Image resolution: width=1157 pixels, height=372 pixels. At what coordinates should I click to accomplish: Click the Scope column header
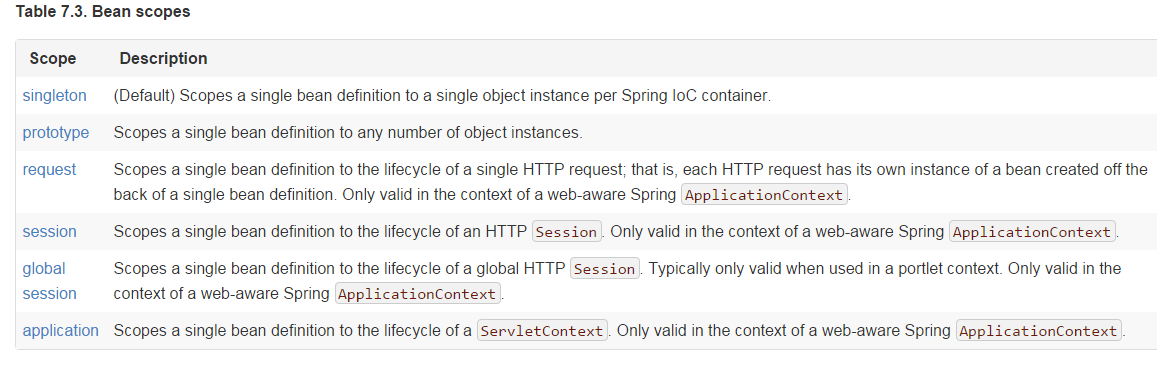pyautogui.click(x=52, y=58)
